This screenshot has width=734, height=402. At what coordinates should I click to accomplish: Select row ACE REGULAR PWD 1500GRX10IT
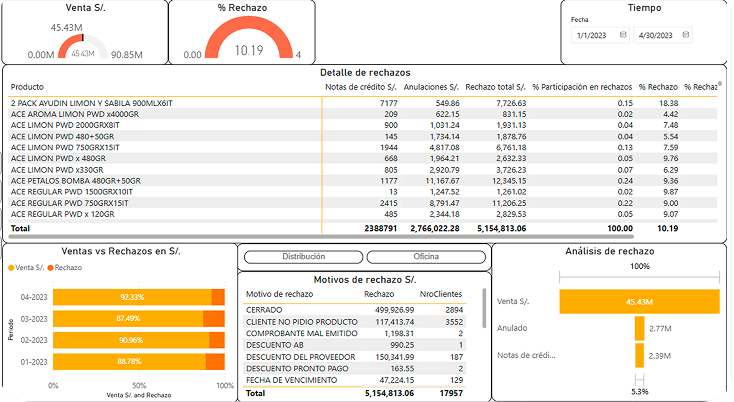point(362,192)
